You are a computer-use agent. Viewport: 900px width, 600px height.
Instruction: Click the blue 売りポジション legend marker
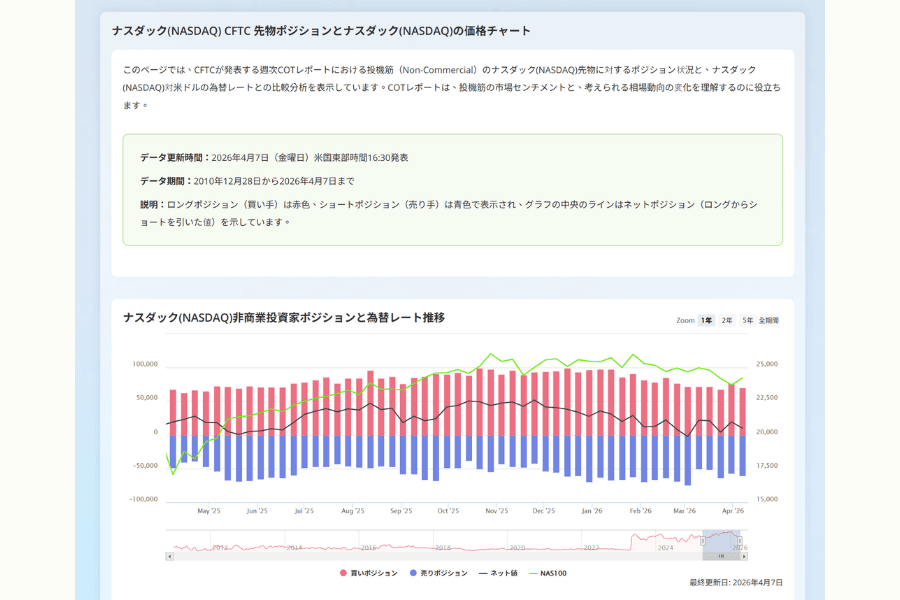[x=414, y=573]
